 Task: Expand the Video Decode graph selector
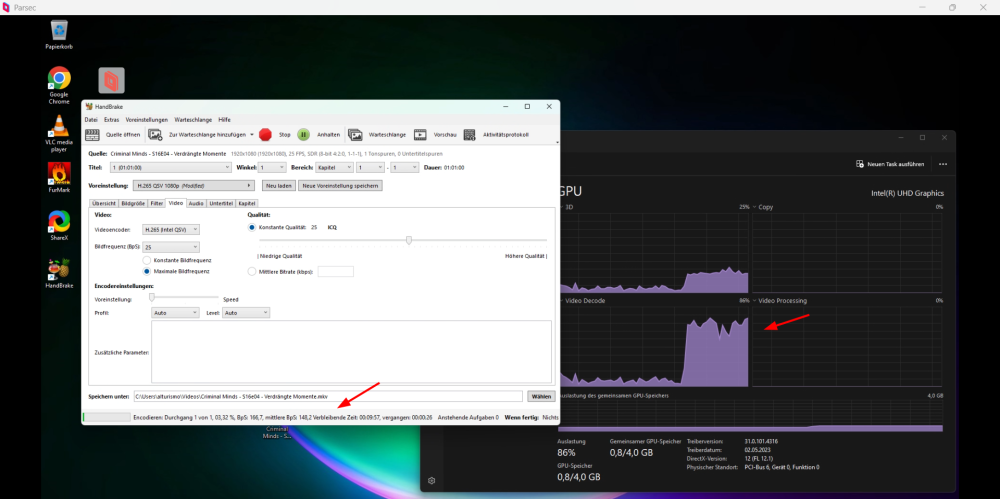click(561, 301)
